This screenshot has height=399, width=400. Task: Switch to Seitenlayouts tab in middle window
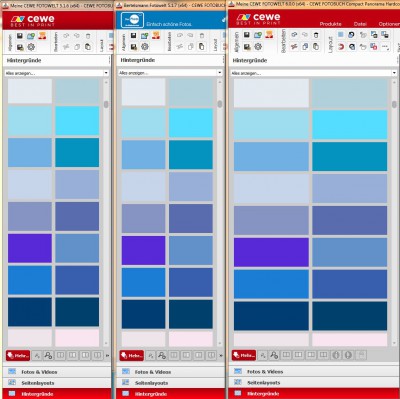click(170, 383)
